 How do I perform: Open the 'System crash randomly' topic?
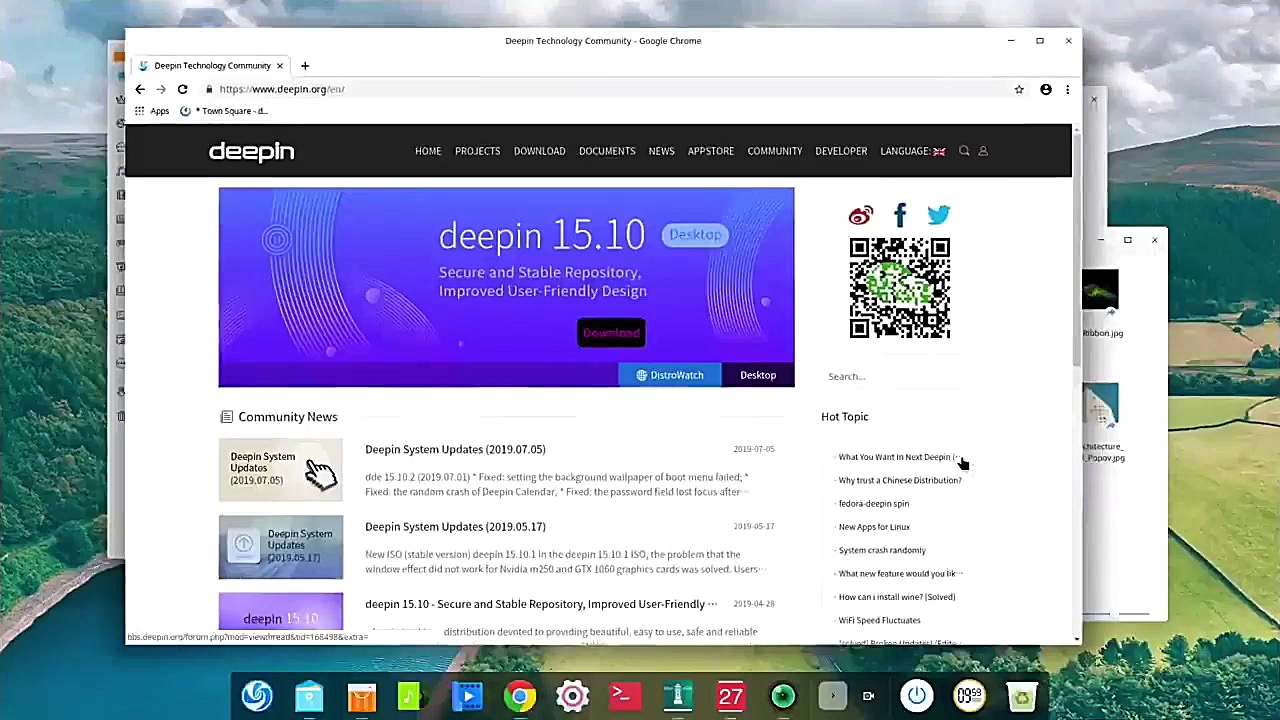coord(882,550)
